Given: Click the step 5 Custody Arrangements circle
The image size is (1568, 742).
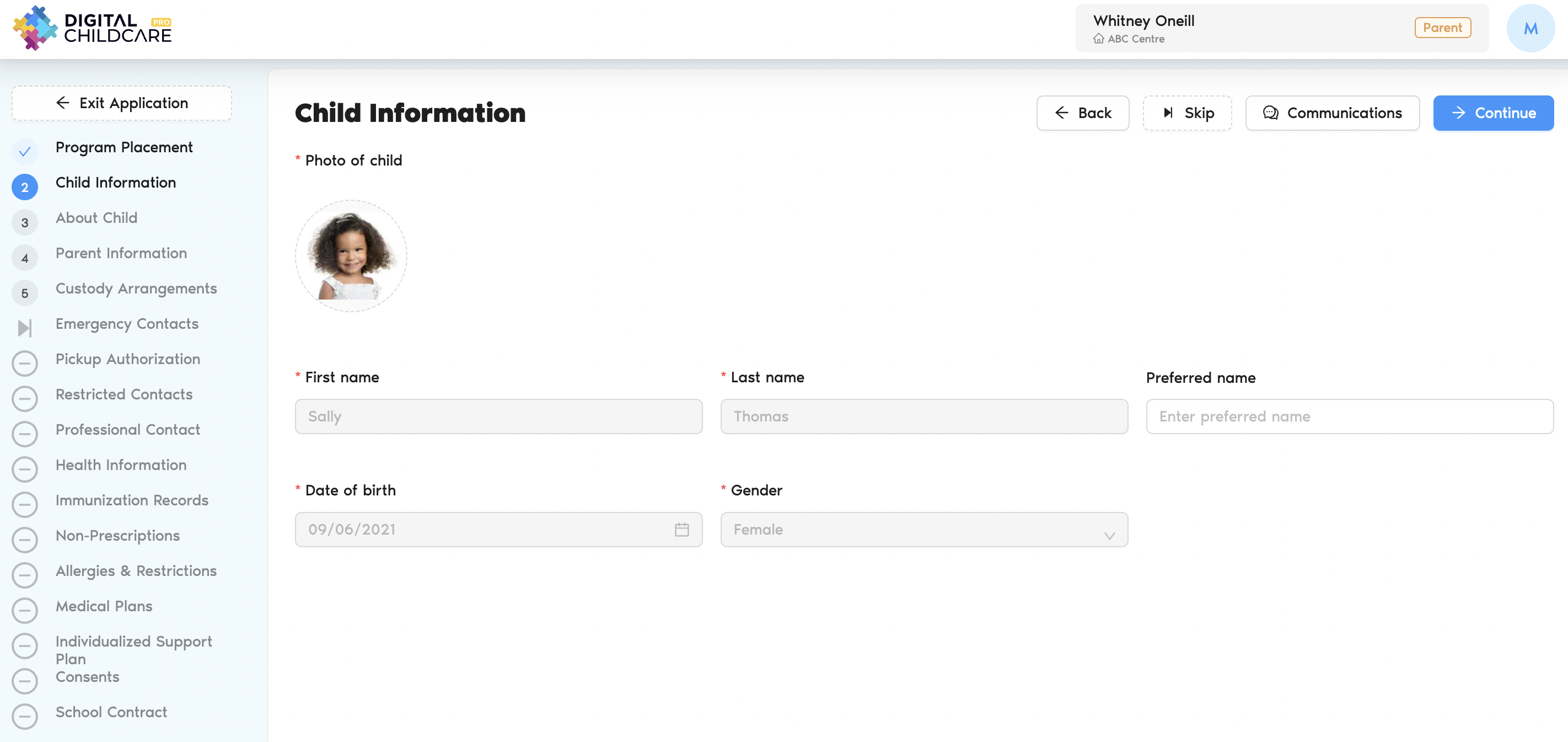Looking at the screenshot, I should pyautogui.click(x=25, y=293).
